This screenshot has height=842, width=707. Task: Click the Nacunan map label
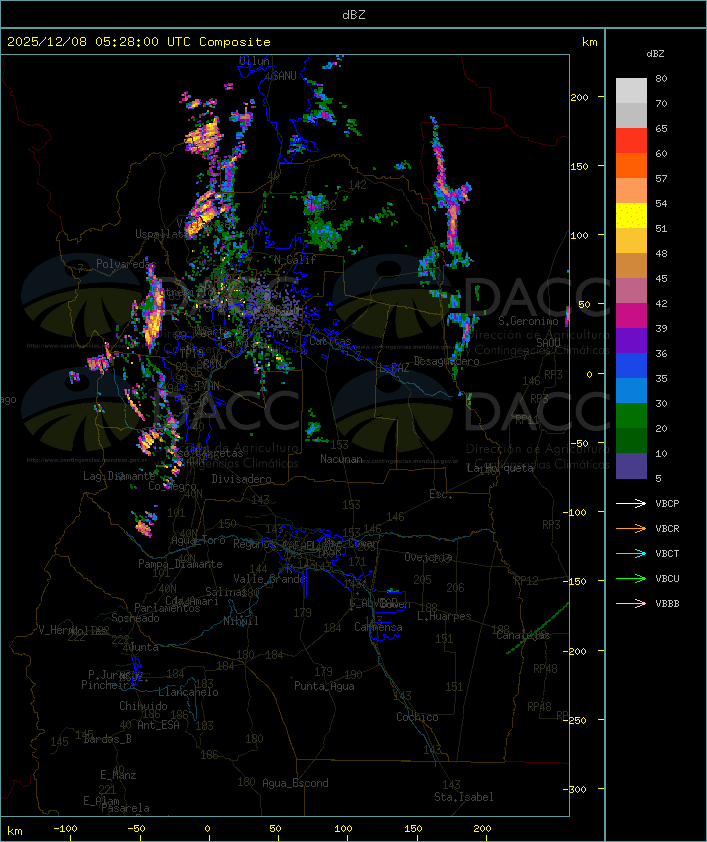point(341,459)
